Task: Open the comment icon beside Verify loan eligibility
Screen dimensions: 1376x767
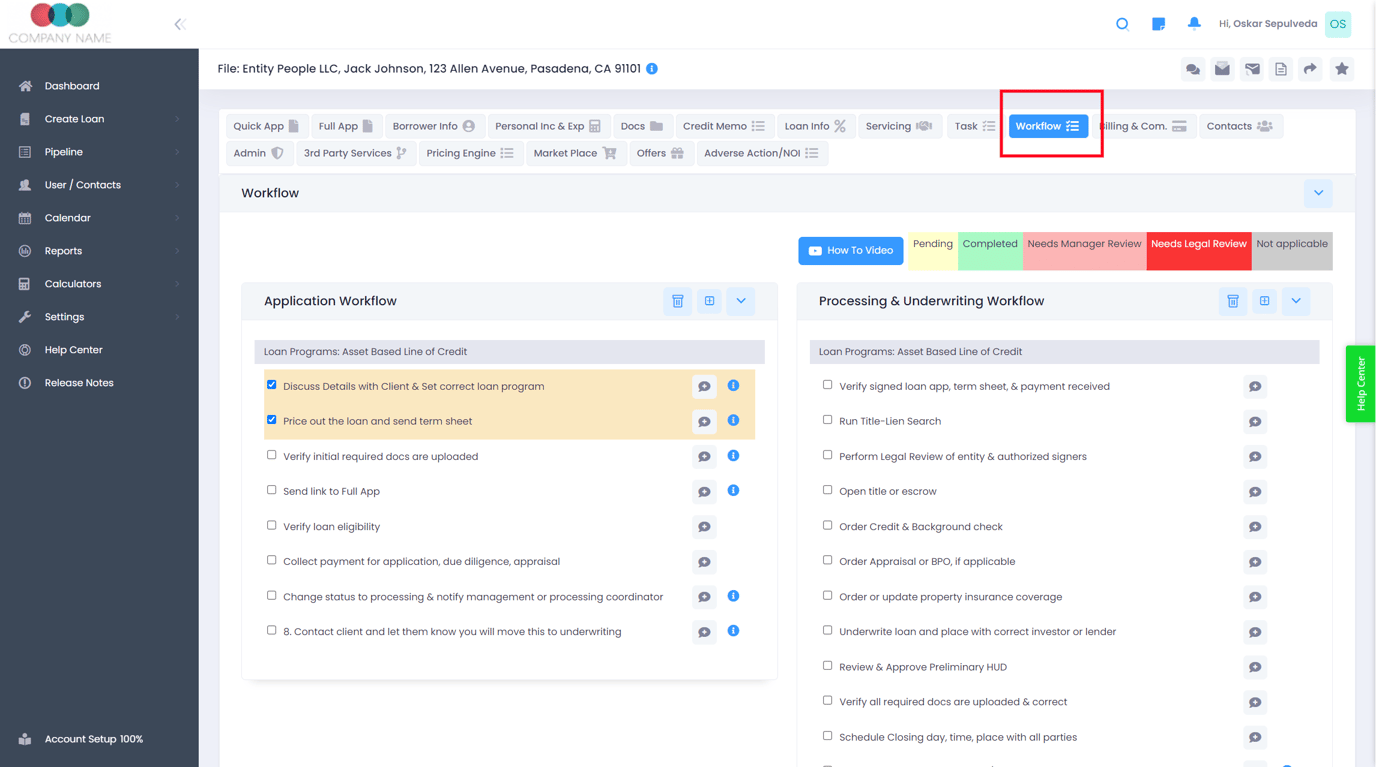Action: [704, 526]
